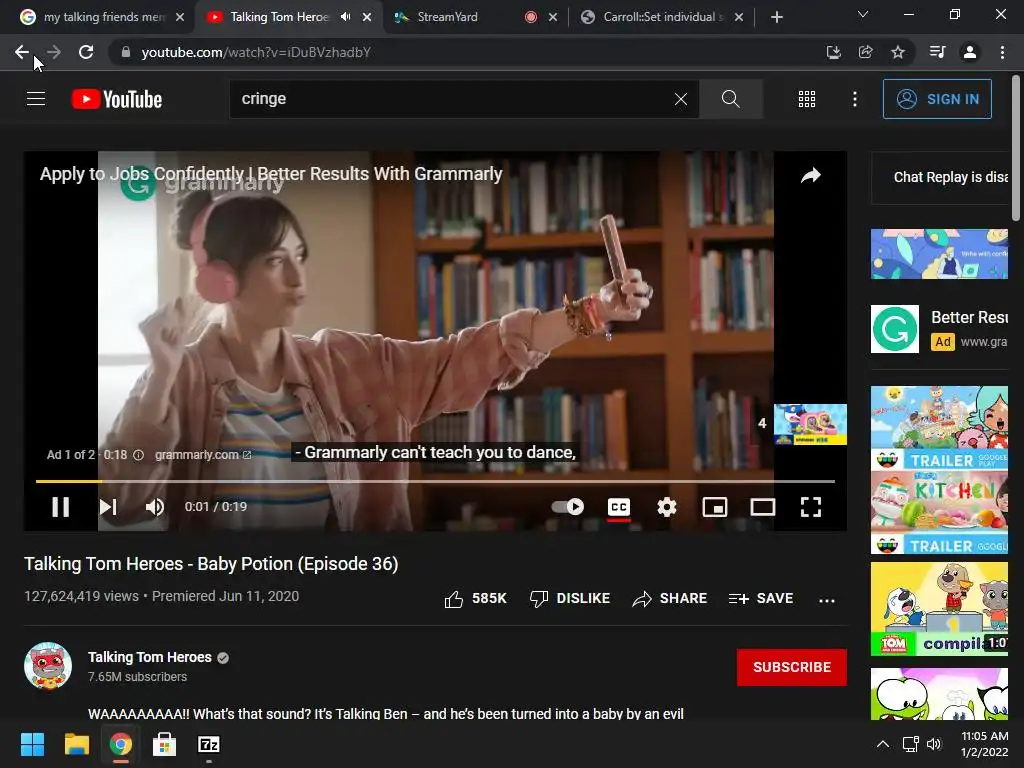Click the address bar URL
1024x768 pixels.
coord(256,52)
